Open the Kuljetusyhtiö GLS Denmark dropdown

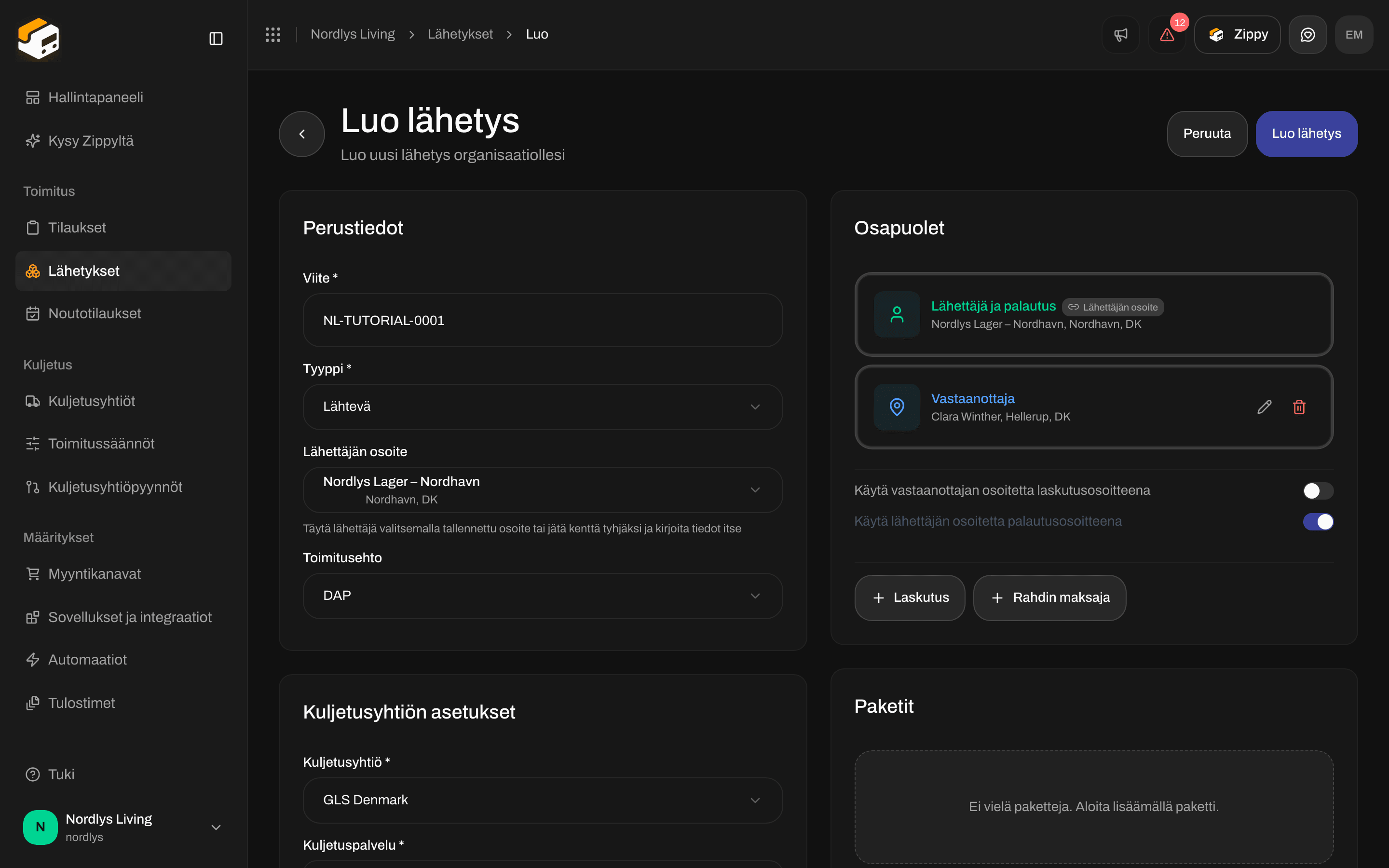pyautogui.click(x=543, y=800)
